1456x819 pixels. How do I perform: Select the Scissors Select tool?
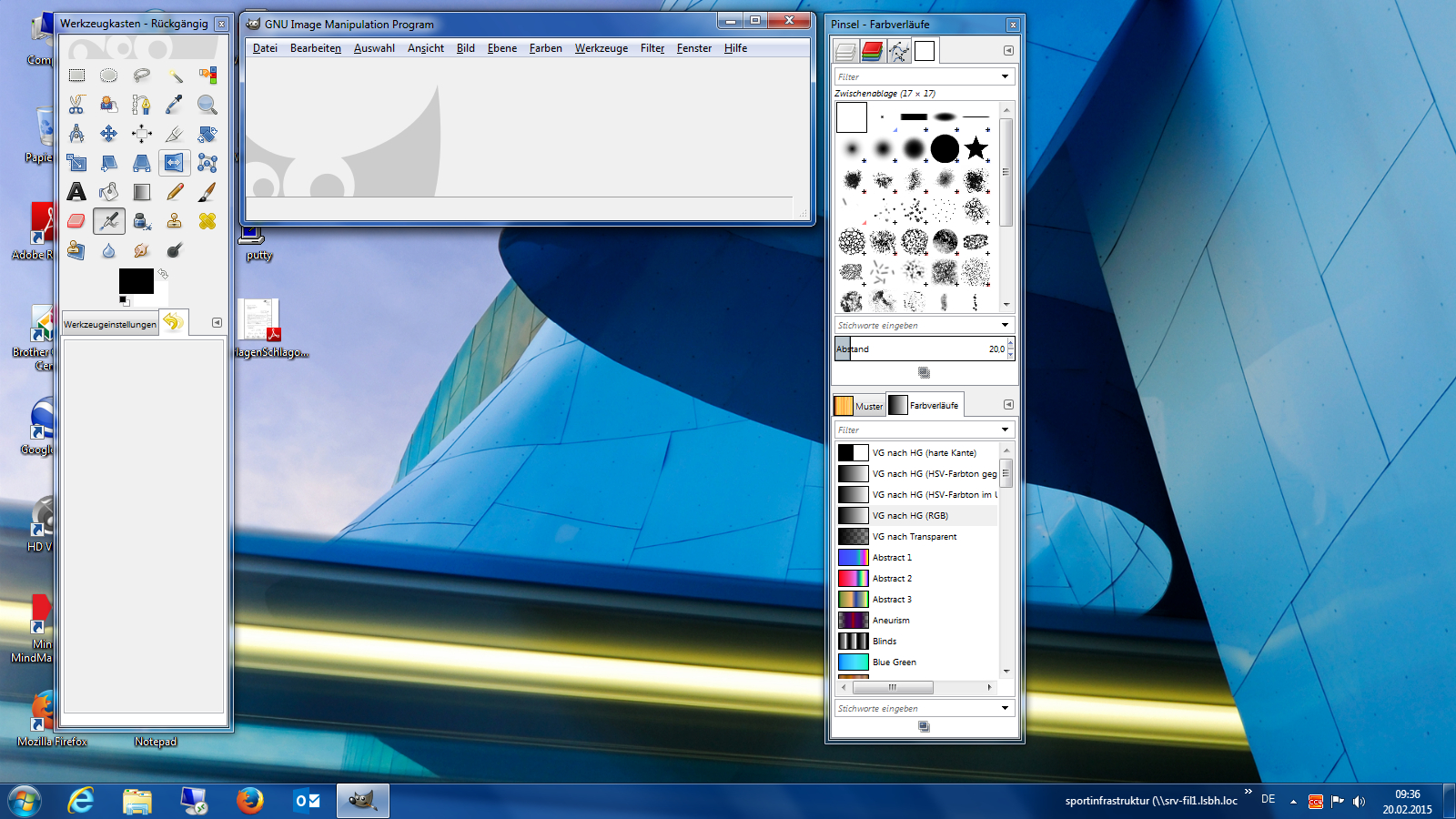76,105
